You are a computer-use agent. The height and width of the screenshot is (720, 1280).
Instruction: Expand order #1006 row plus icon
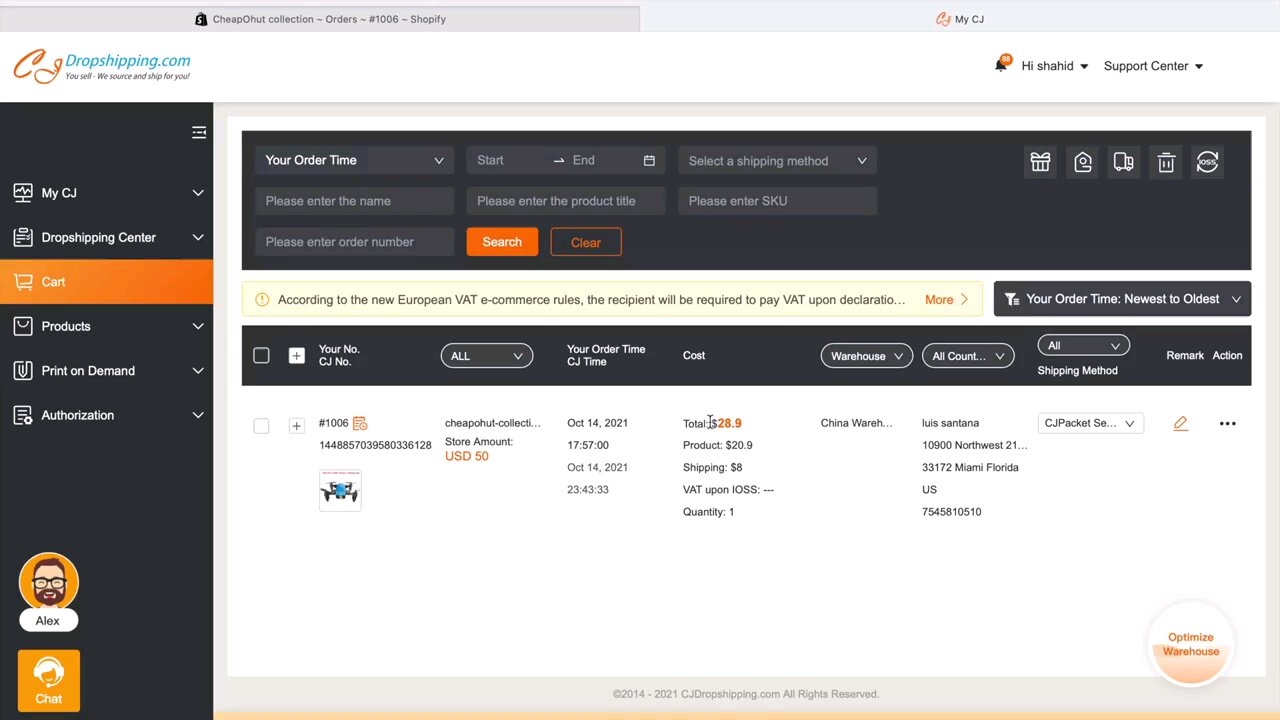click(x=296, y=426)
